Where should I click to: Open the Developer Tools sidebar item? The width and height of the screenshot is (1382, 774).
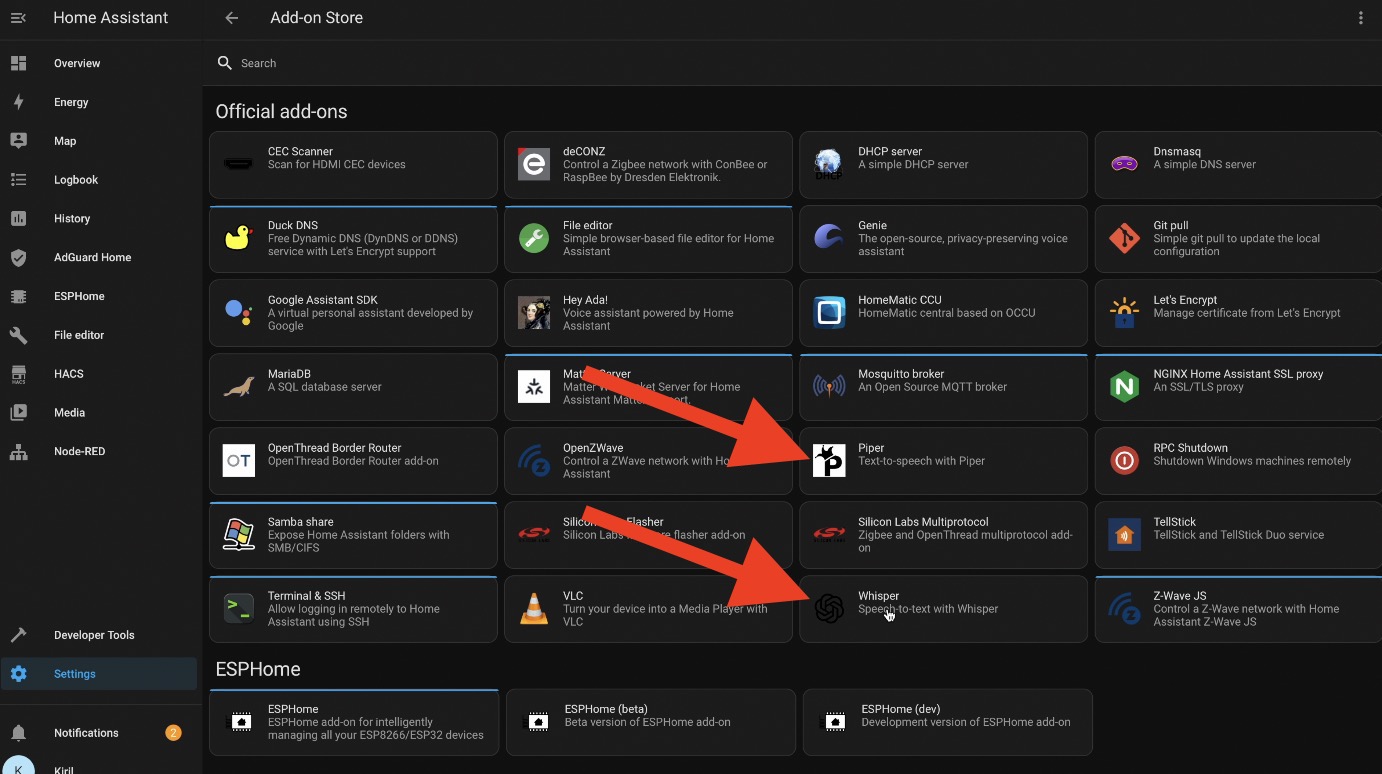click(x=100, y=635)
